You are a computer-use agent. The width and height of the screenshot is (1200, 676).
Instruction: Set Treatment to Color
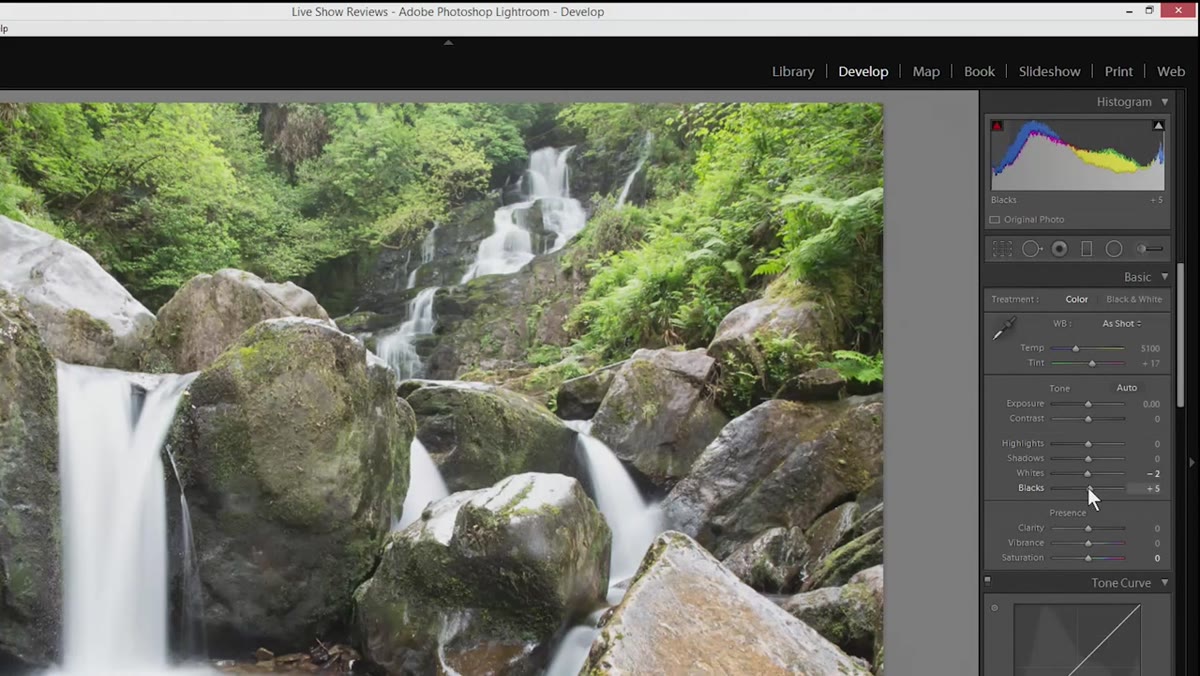[x=1076, y=299]
